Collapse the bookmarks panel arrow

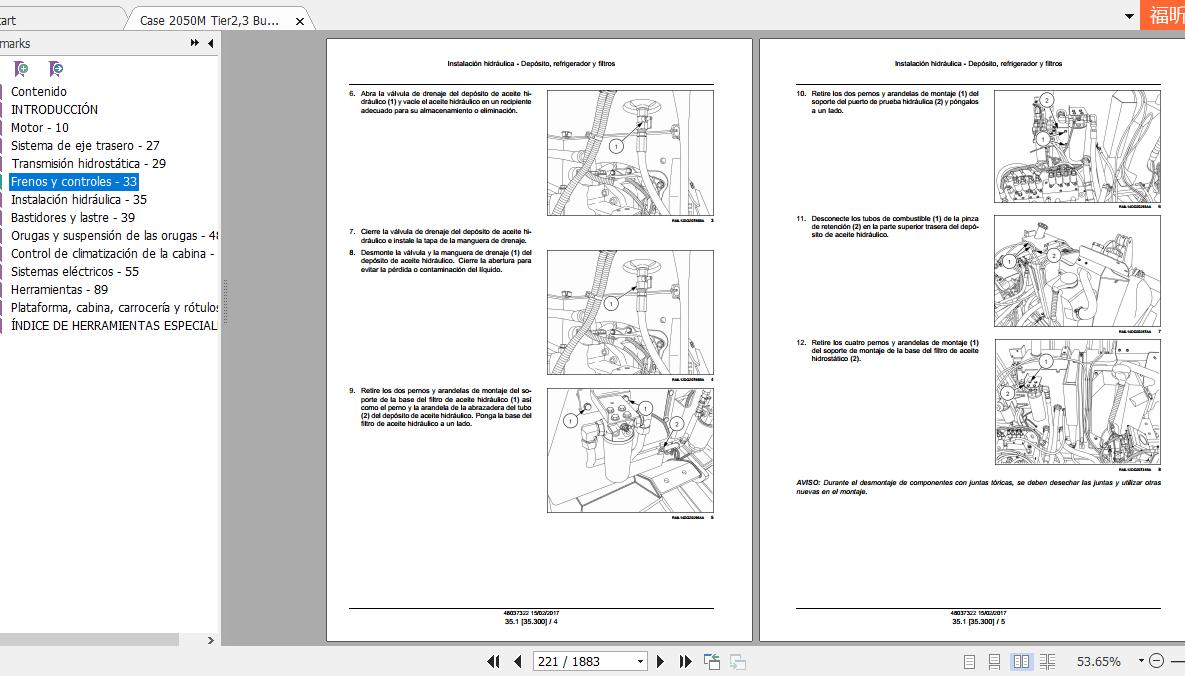pos(211,43)
